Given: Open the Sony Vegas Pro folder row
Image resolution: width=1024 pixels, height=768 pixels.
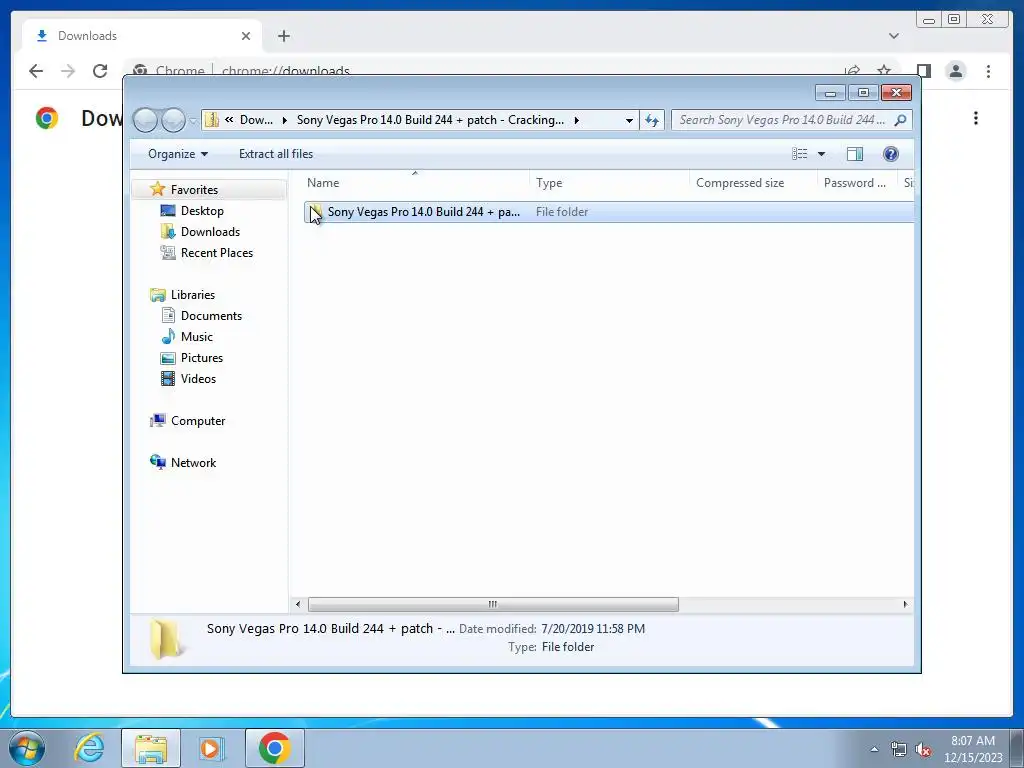Looking at the screenshot, I should click(609, 212).
